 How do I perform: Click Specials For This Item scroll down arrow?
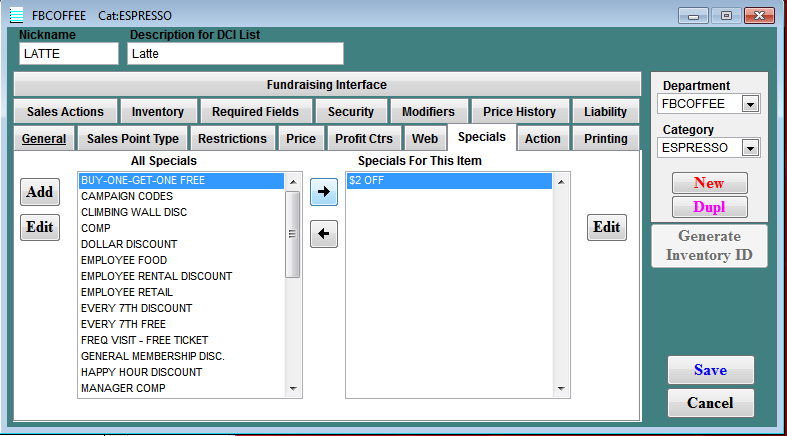pos(561,389)
